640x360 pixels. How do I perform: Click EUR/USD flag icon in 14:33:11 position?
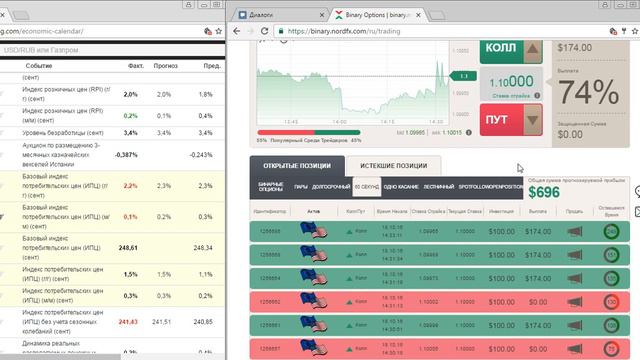click(313, 230)
